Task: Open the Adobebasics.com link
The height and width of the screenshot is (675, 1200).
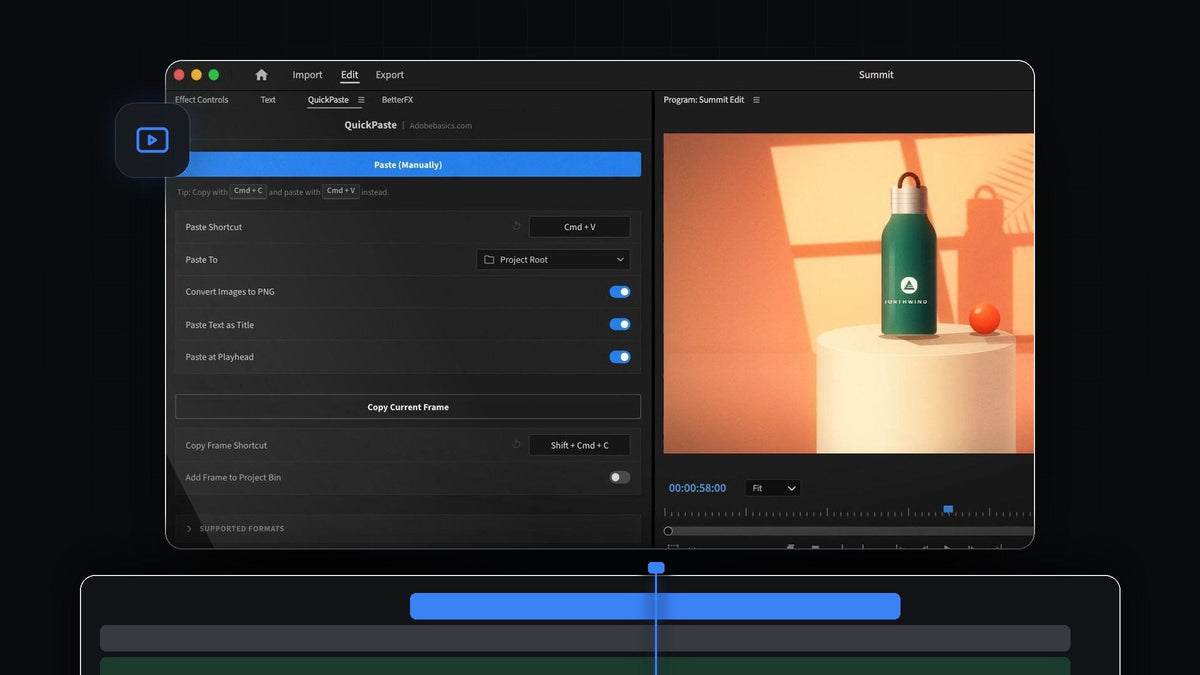Action: 441,126
